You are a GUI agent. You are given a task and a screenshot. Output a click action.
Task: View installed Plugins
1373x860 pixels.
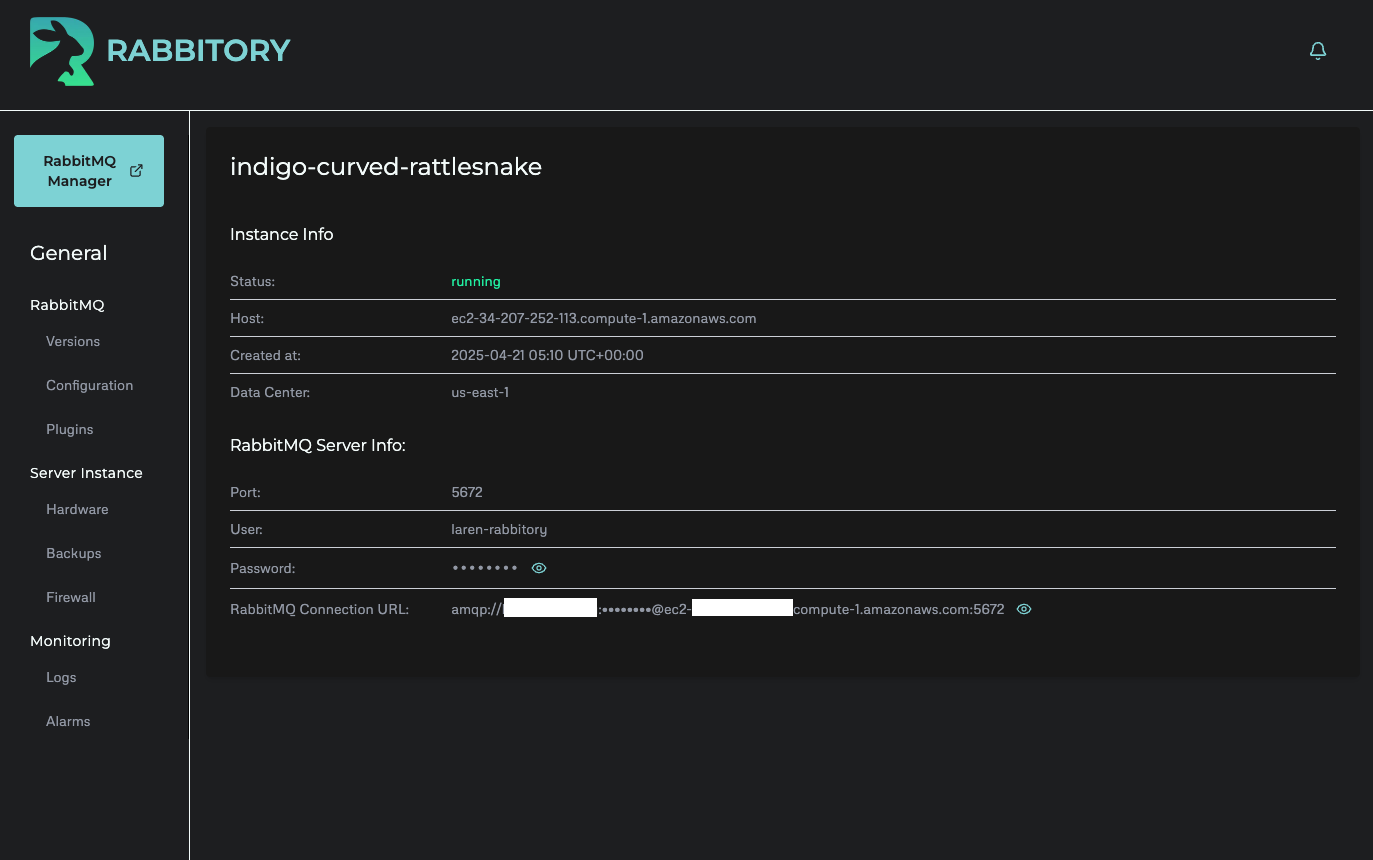point(69,429)
